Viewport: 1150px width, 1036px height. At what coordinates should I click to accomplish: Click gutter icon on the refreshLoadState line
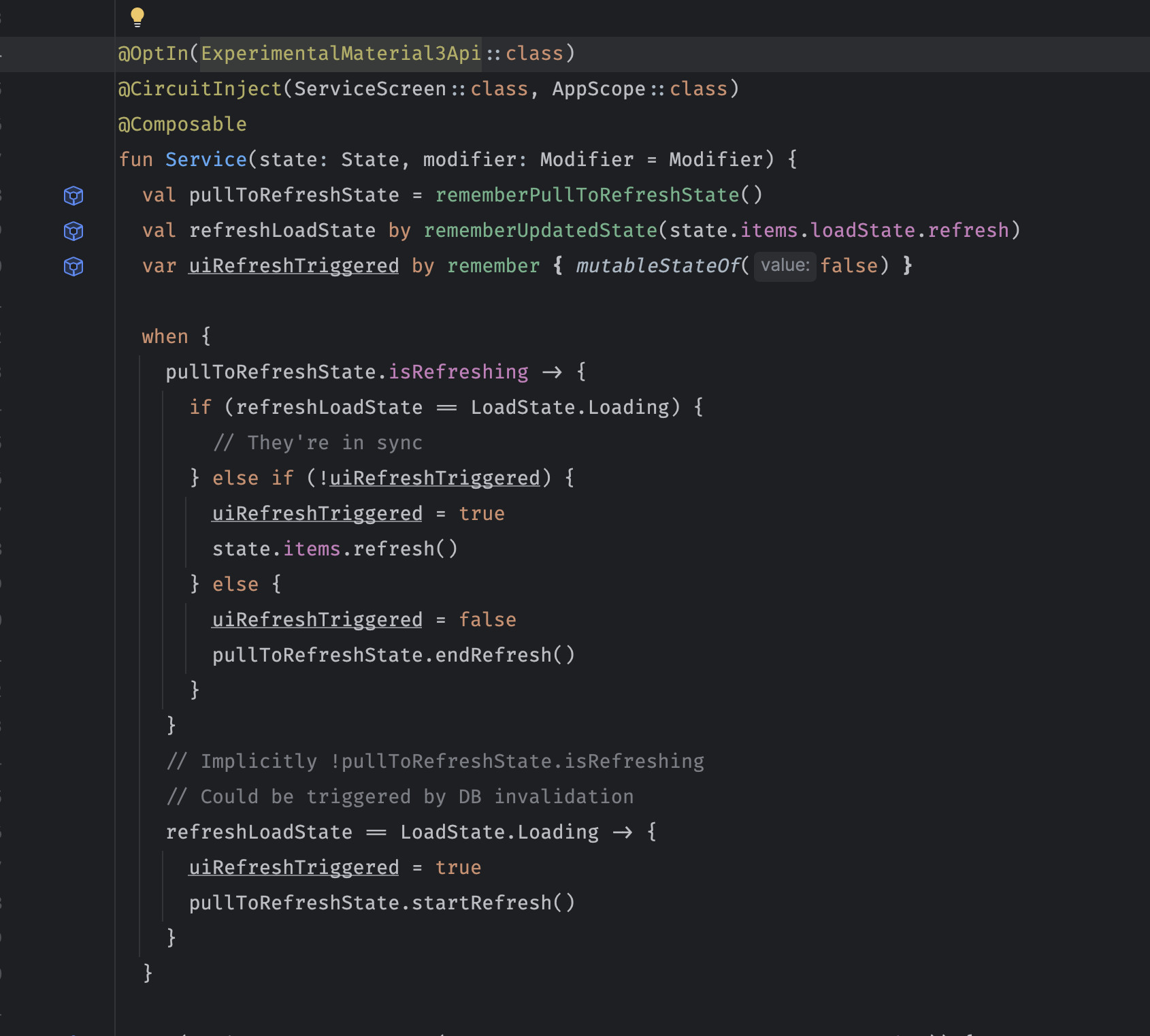(73, 231)
